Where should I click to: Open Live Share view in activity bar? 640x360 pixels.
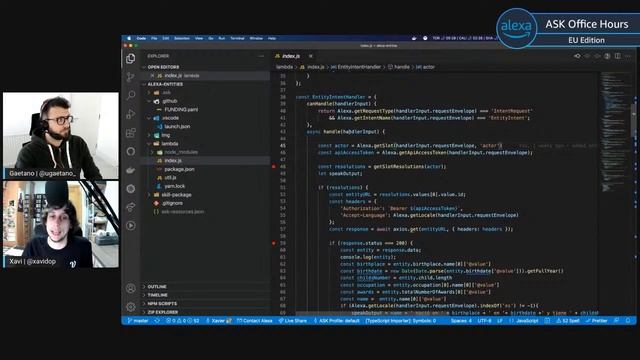click(x=131, y=207)
